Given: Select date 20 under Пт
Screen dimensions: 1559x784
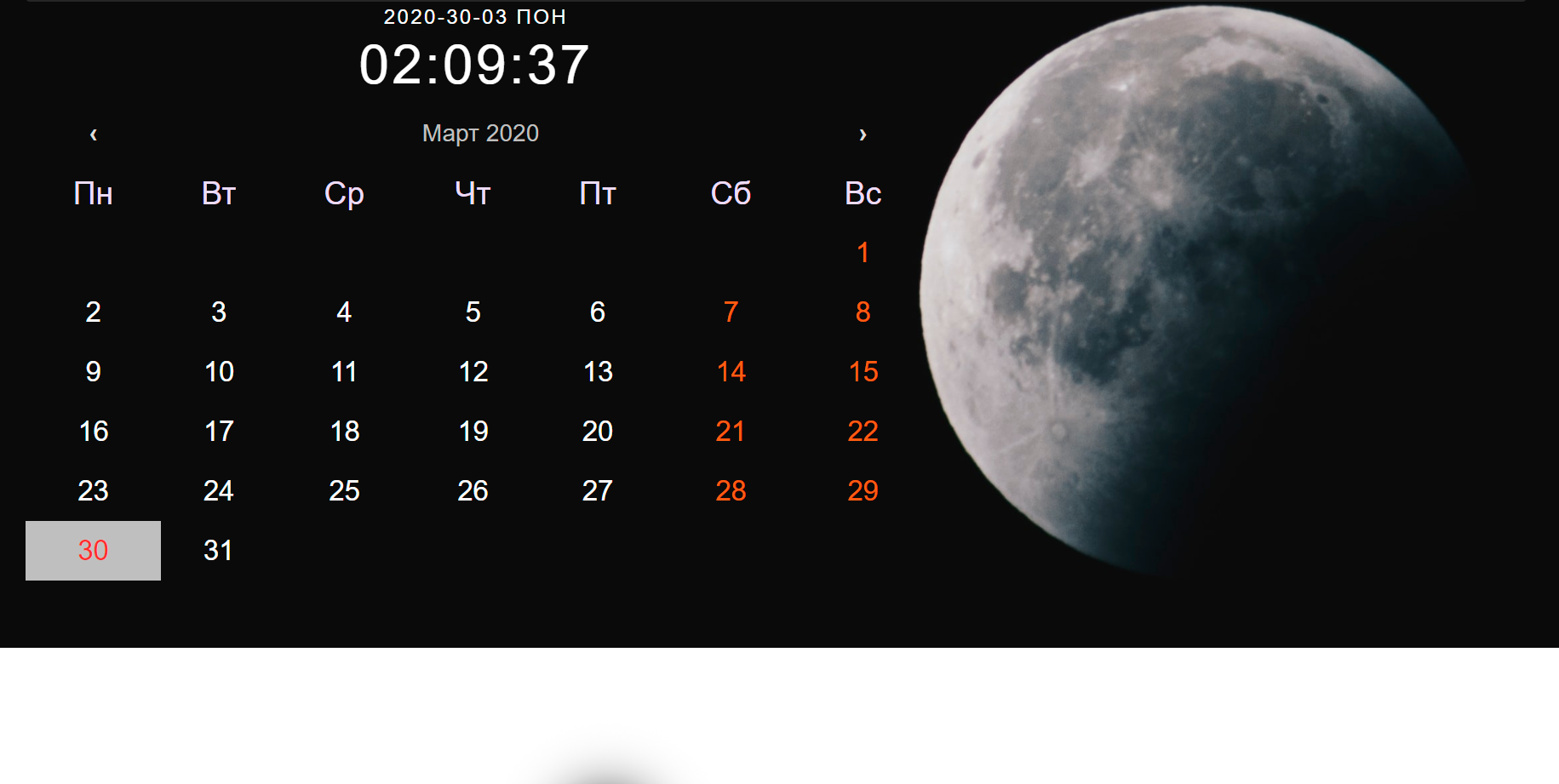Looking at the screenshot, I should click(597, 432).
